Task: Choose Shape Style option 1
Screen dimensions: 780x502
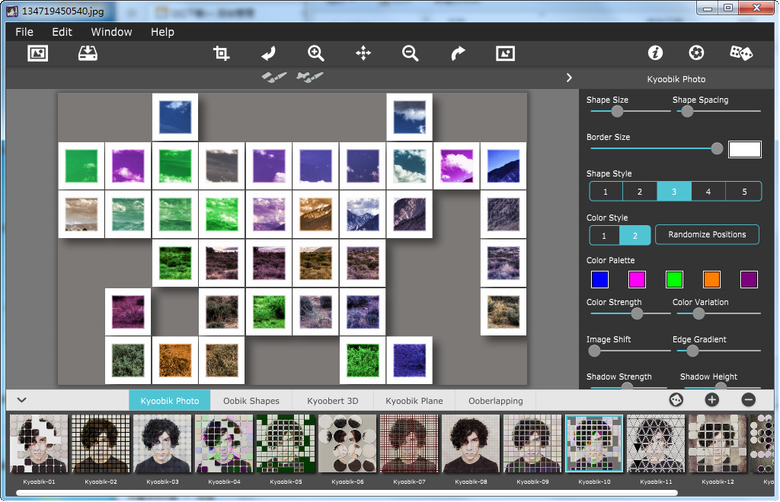Action: coord(606,192)
